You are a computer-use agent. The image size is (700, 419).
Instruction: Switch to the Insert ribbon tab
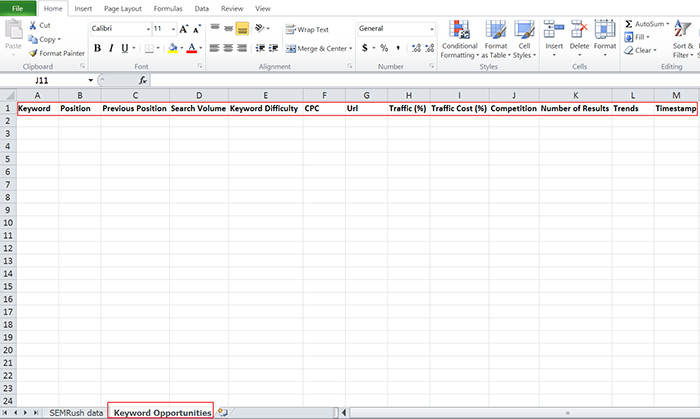coord(83,8)
